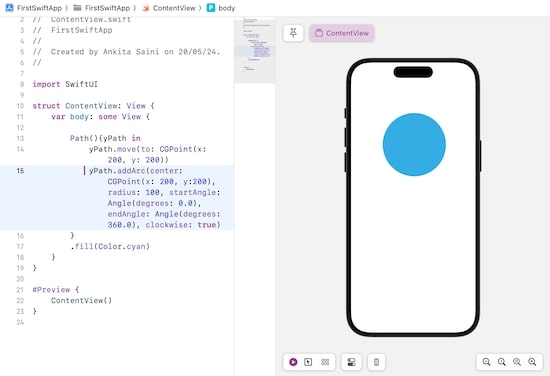Click the '// FirstSwiftApp' comment line
The height and width of the screenshot is (376, 550).
pyautogui.click(x=72, y=30)
